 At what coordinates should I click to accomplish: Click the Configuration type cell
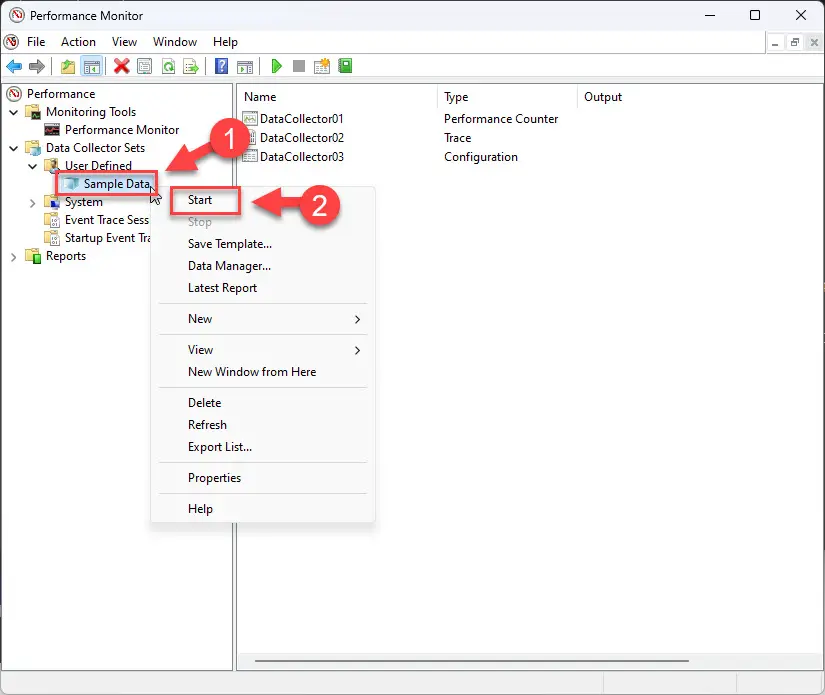point(480,157)
